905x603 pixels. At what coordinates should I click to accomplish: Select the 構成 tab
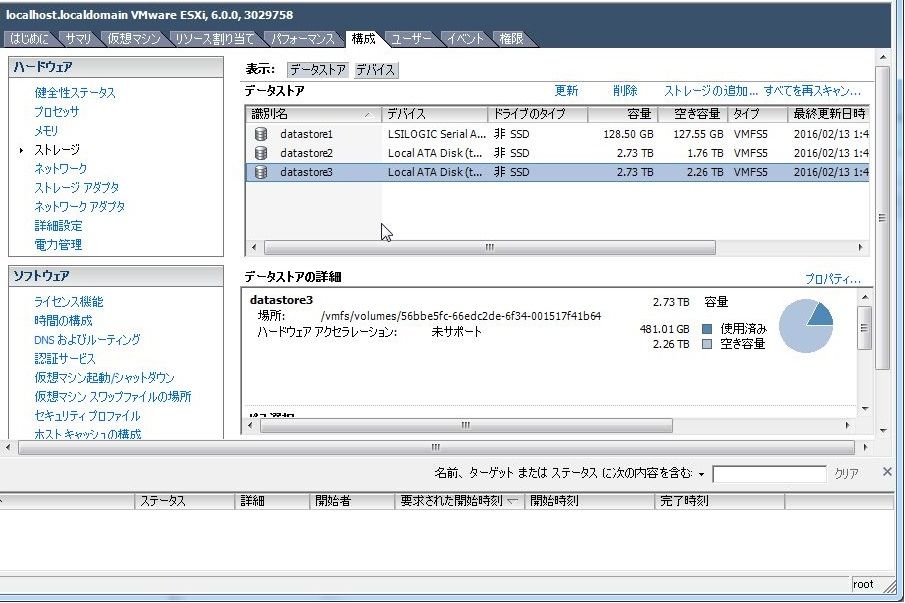pyautogui.click(x=364, y=39)
